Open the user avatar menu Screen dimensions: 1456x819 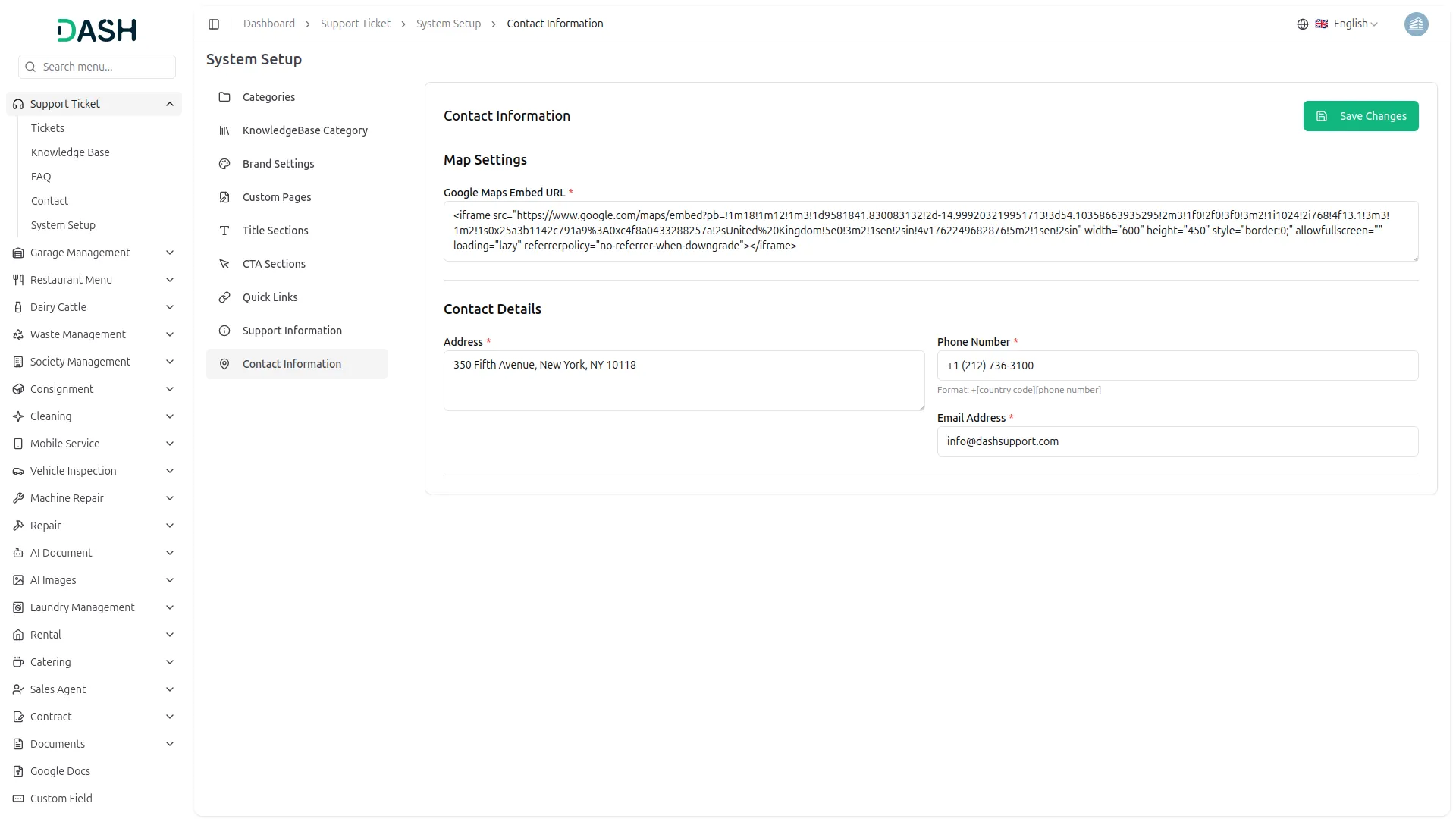(1416, 24)
